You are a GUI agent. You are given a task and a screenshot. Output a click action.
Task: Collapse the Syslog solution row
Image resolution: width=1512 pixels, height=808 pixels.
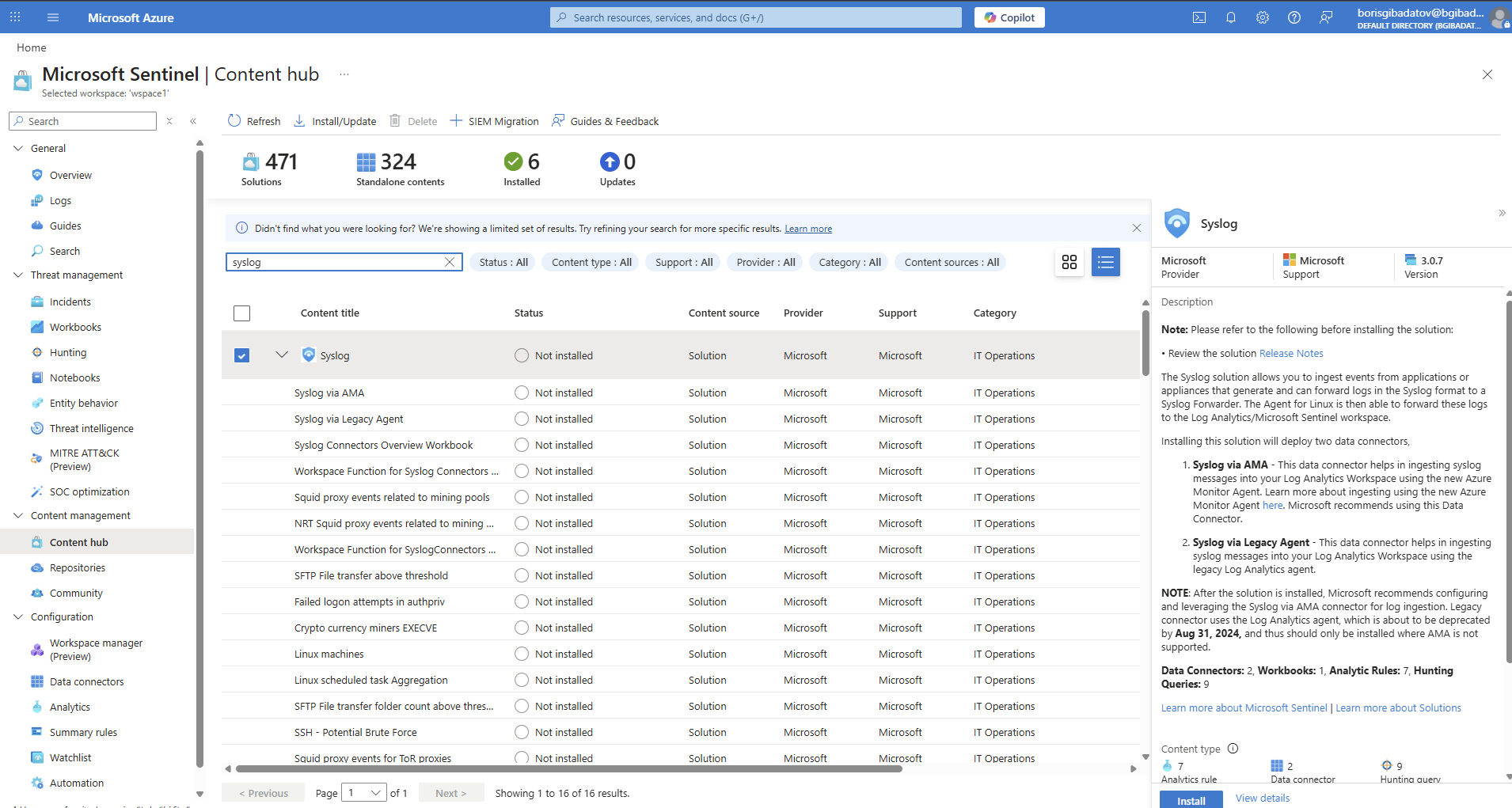click(x=282, y=355)
